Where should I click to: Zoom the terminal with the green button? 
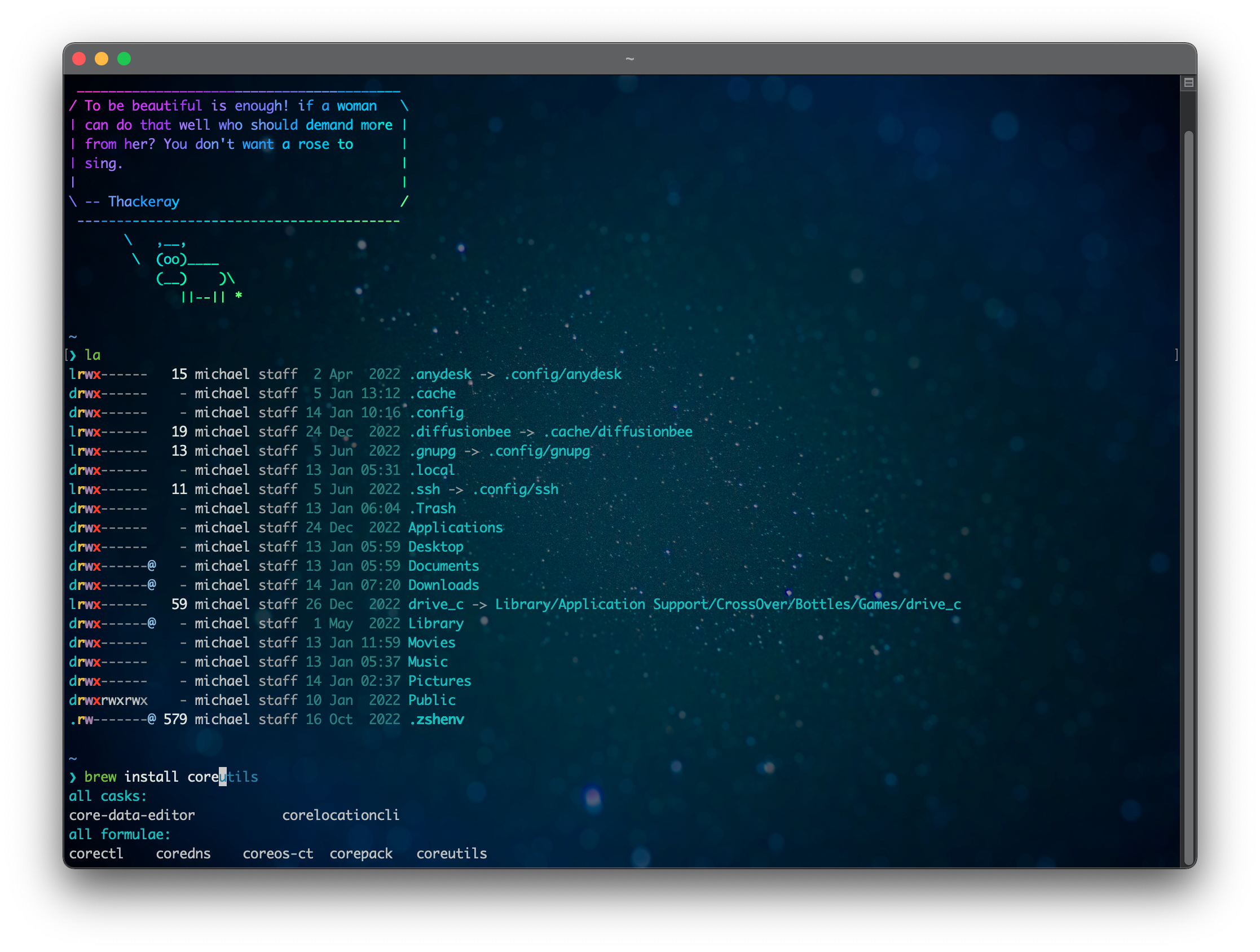124,59
